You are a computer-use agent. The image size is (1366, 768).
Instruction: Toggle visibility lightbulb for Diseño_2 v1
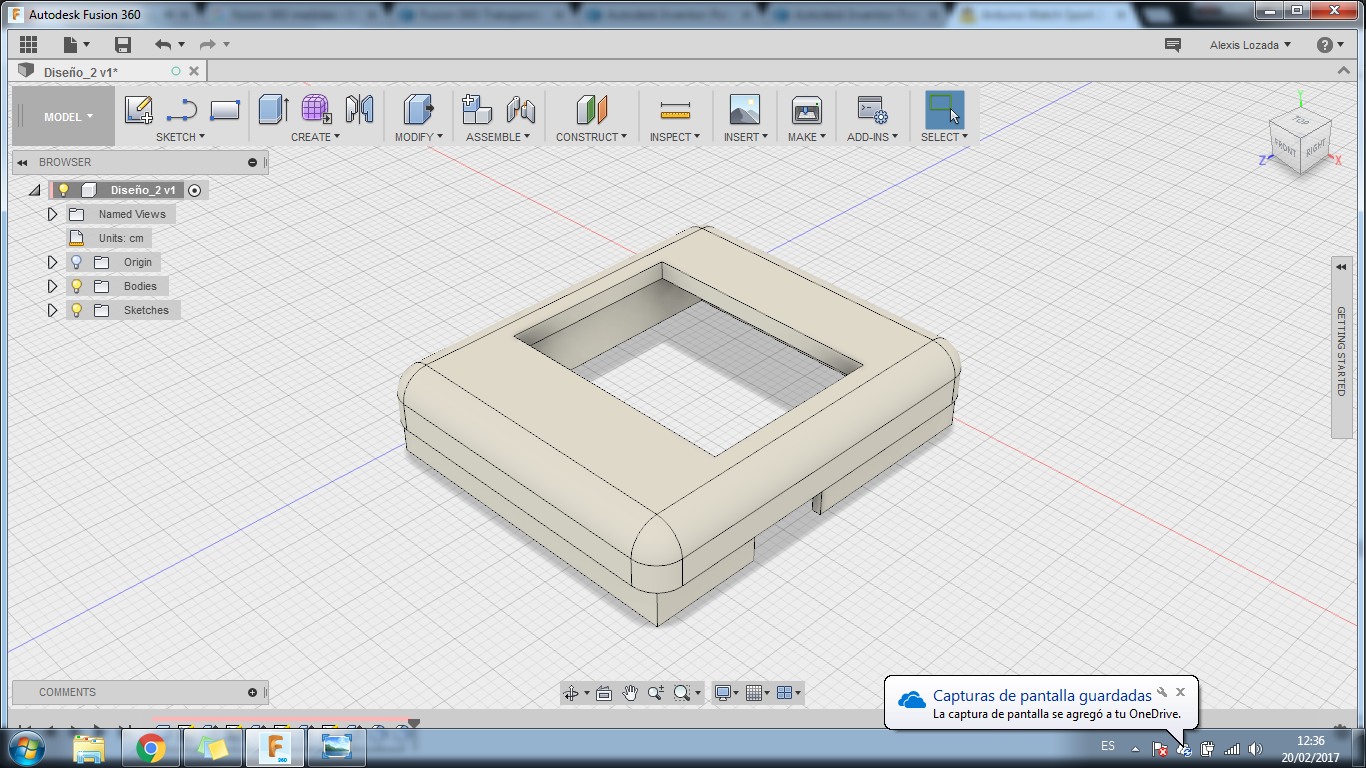pyautogui.click(x=63, y=190)
